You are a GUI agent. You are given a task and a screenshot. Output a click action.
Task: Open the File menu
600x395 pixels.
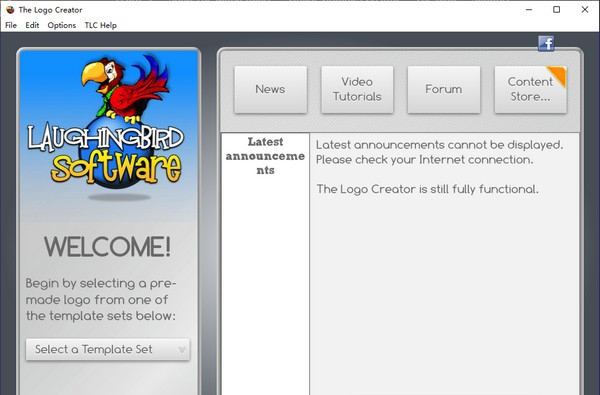pos(11,25)
